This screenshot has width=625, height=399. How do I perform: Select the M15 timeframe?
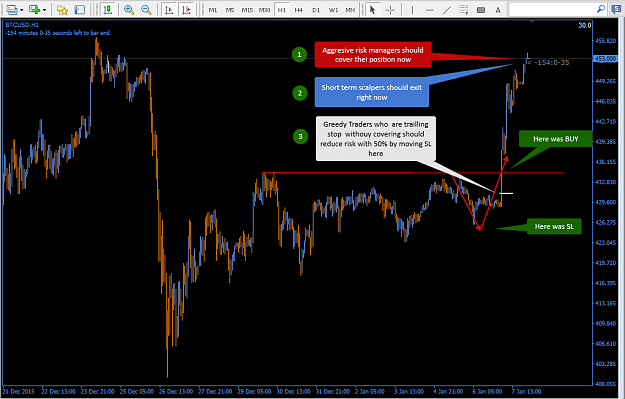tap(247, 10)
